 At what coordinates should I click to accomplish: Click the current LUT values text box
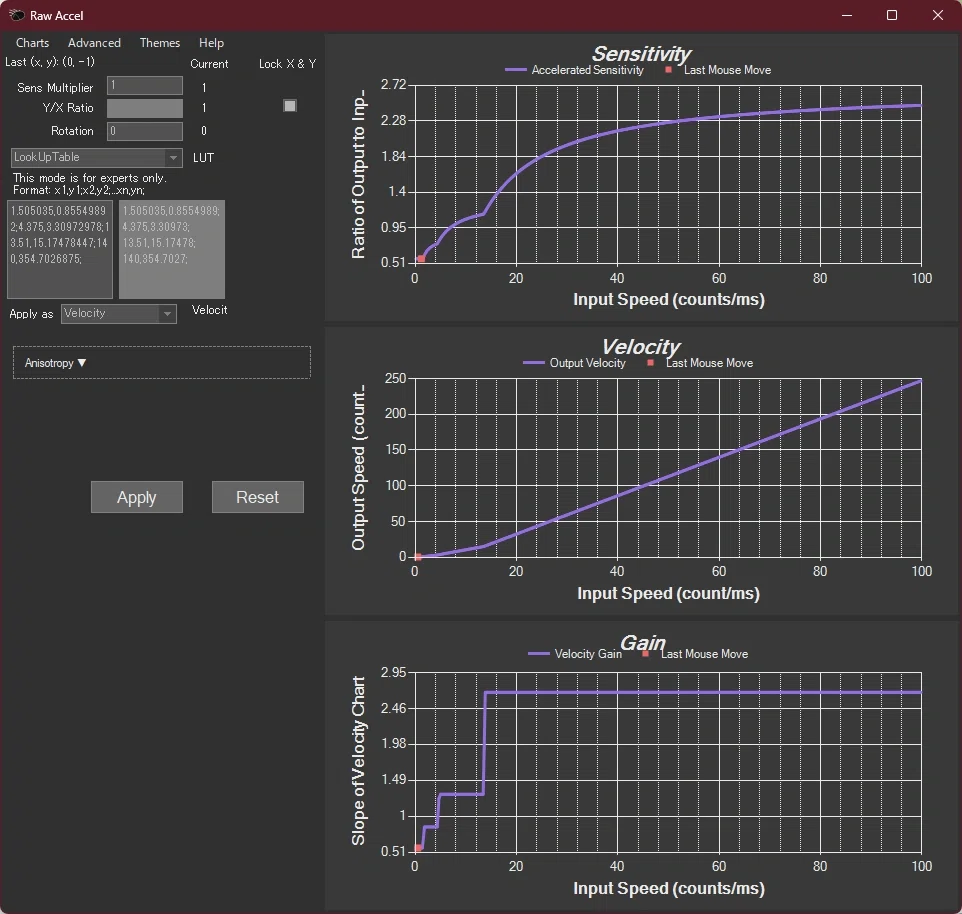click(172, 249)
